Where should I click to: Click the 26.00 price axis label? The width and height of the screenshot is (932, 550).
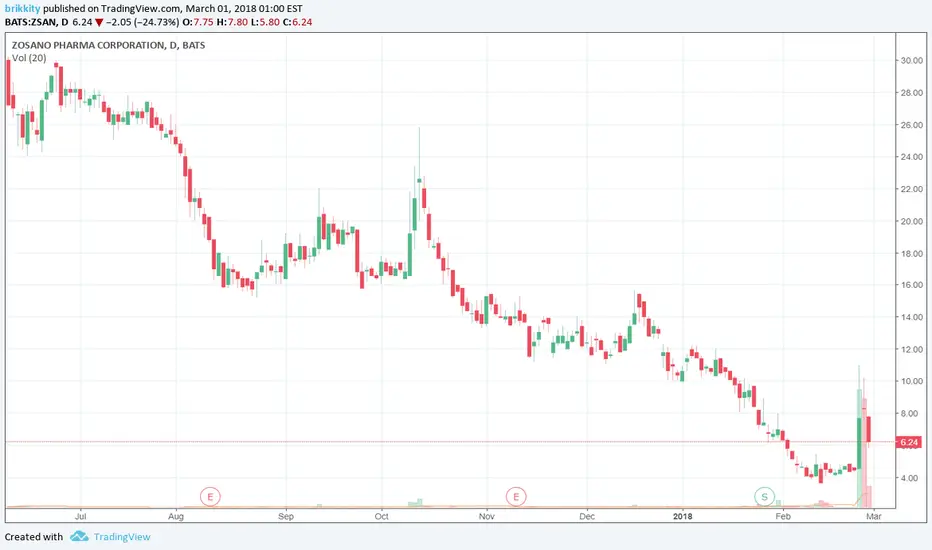[x=912, y=125]
